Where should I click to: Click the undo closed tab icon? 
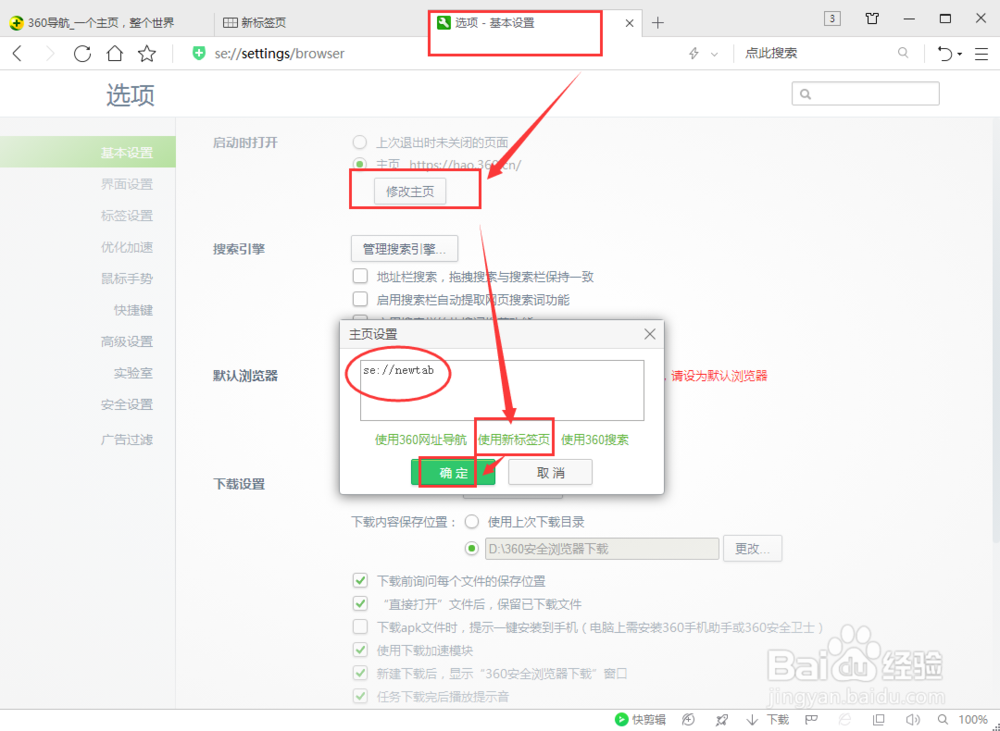point(945,54)
